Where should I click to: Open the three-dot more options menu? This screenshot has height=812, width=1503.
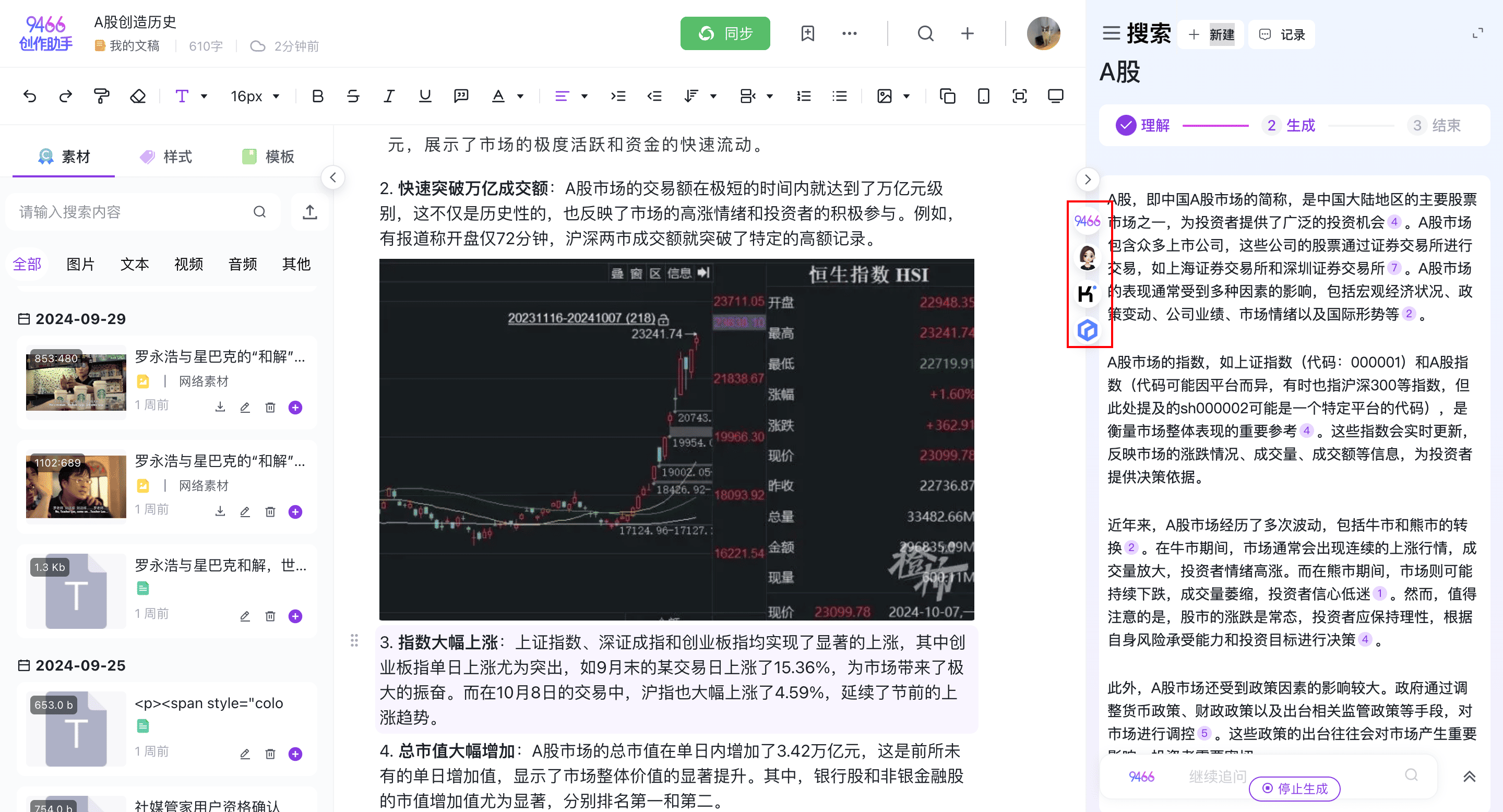tap(850, 33)
